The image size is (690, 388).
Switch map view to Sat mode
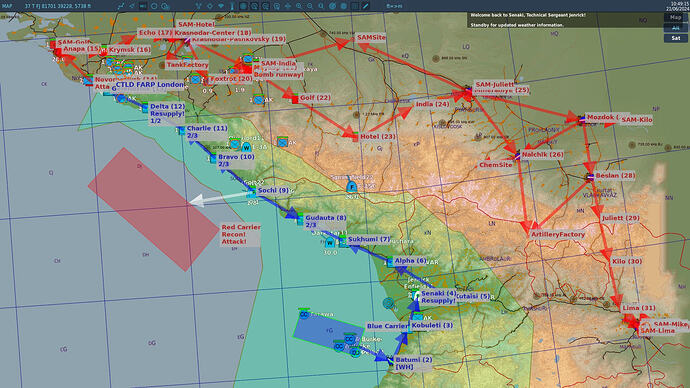(675, 38)
